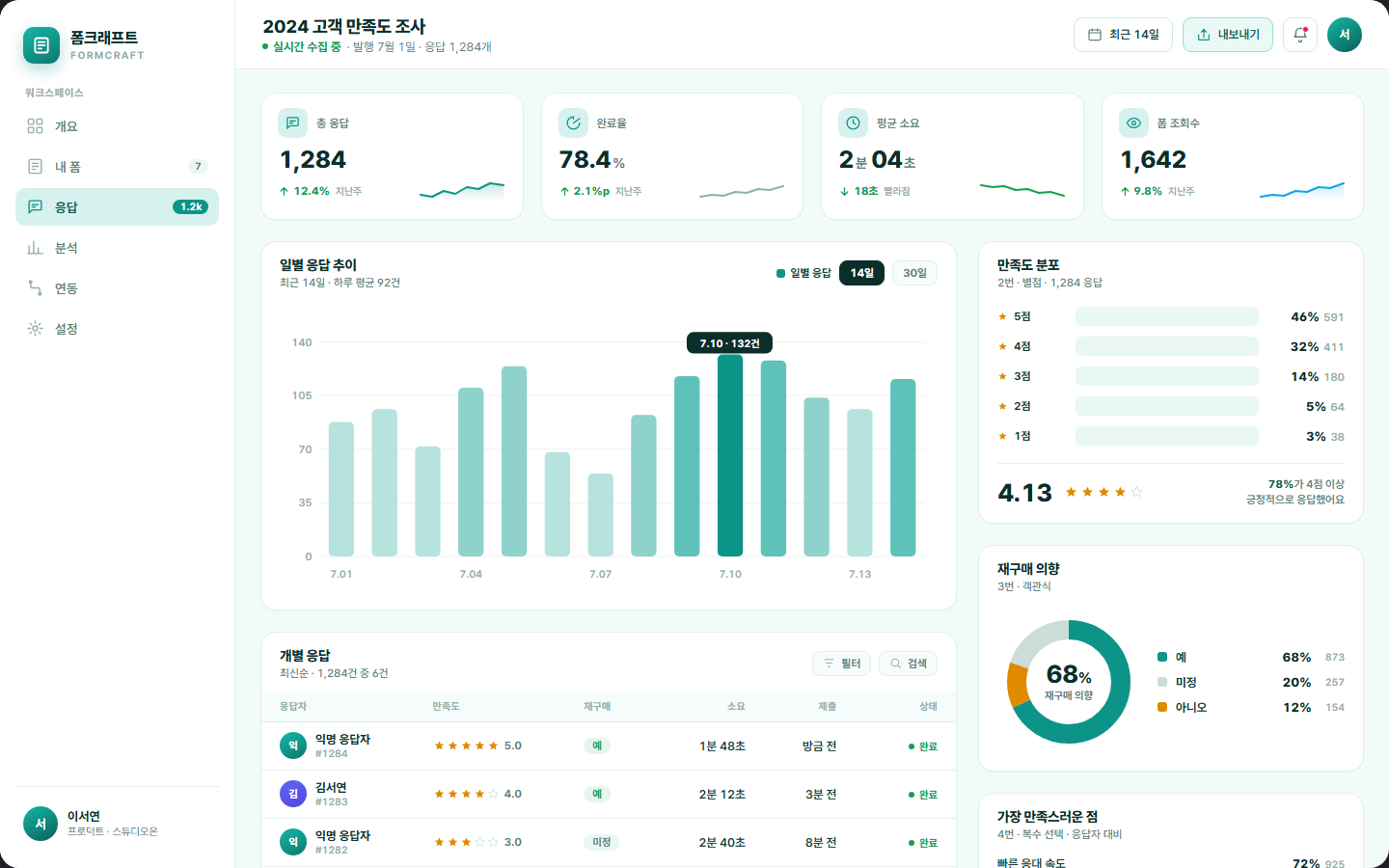The height and width of the screenshot is (868, 1389).
Task: Click the 예 teal legend swatch
Action: (1162, 657)
